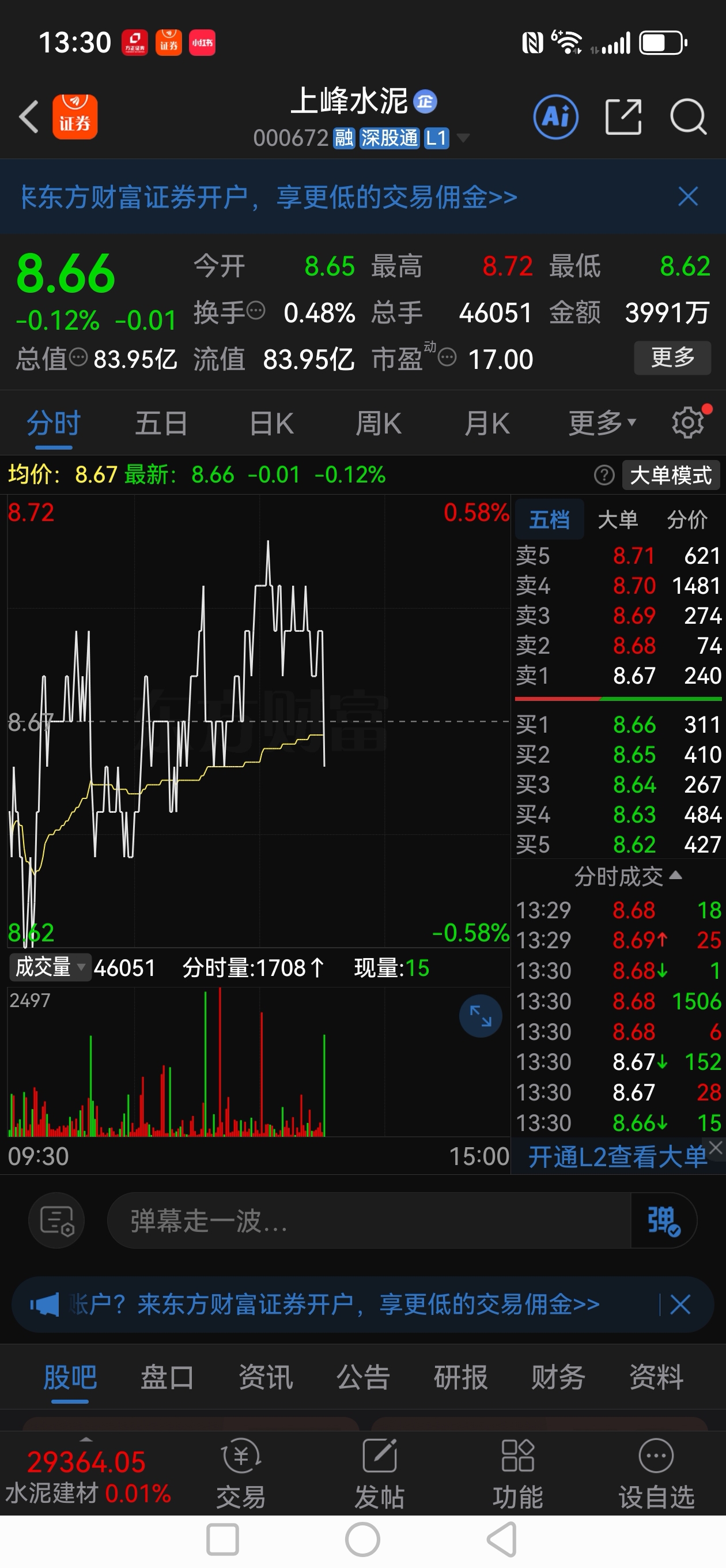Switch to 分时 chart tab

(x=54, y=423)
